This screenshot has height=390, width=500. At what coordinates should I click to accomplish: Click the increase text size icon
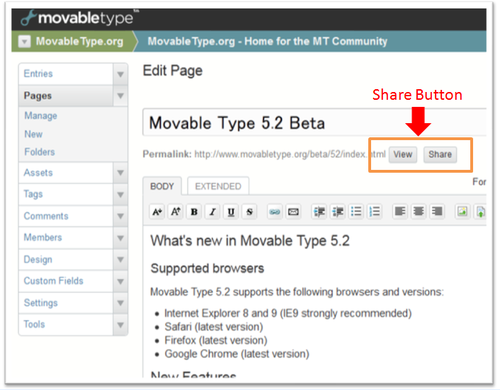(176, 212)
